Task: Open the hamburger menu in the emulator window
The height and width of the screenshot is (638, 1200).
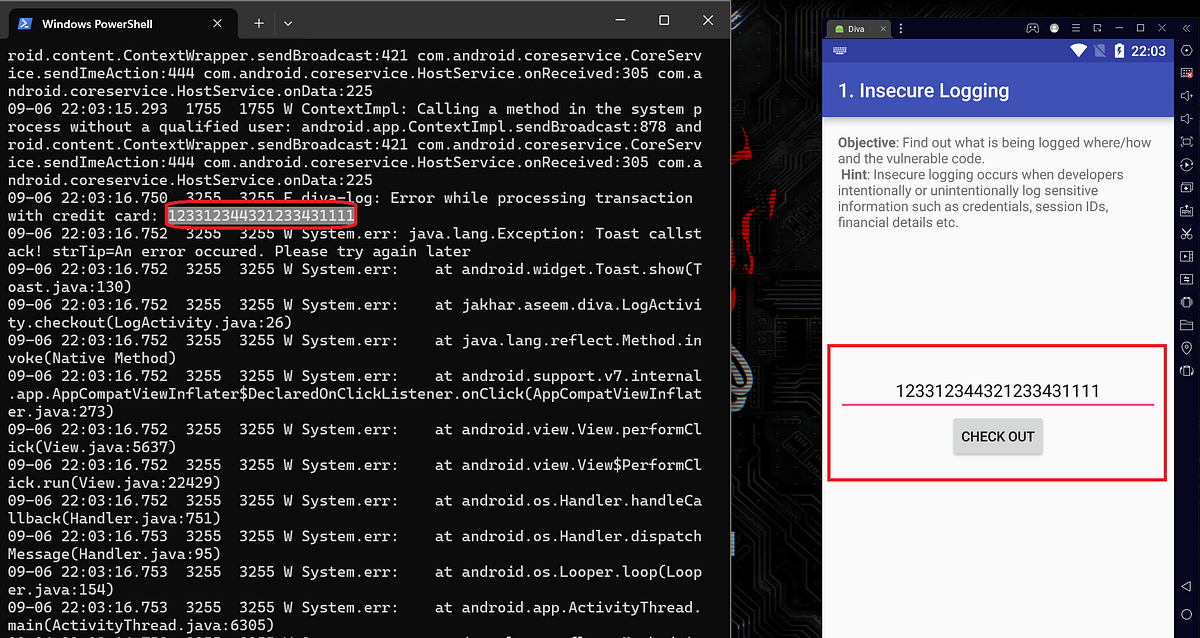Action: (x=1075, y=28)
